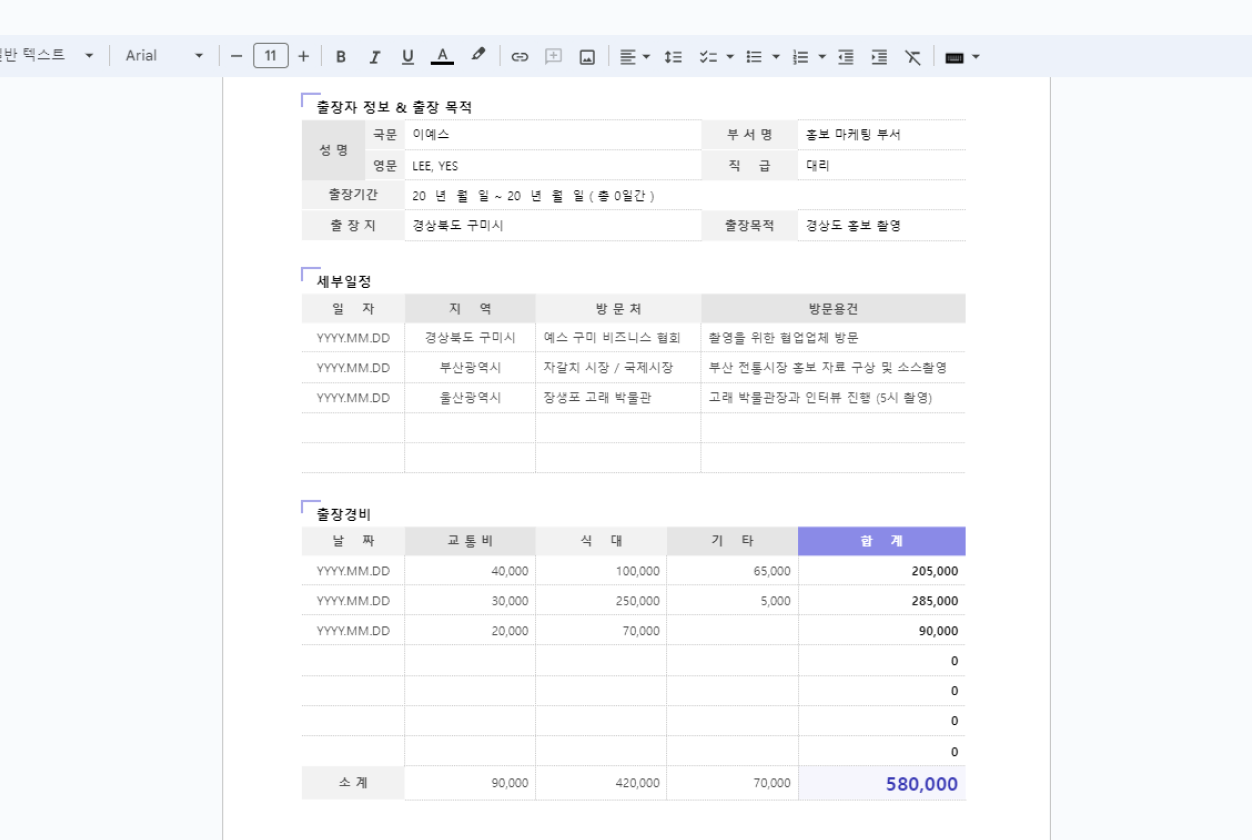Click the 소 계 label cell
The height and width of the screenshot is (840, 1252).
353,783
